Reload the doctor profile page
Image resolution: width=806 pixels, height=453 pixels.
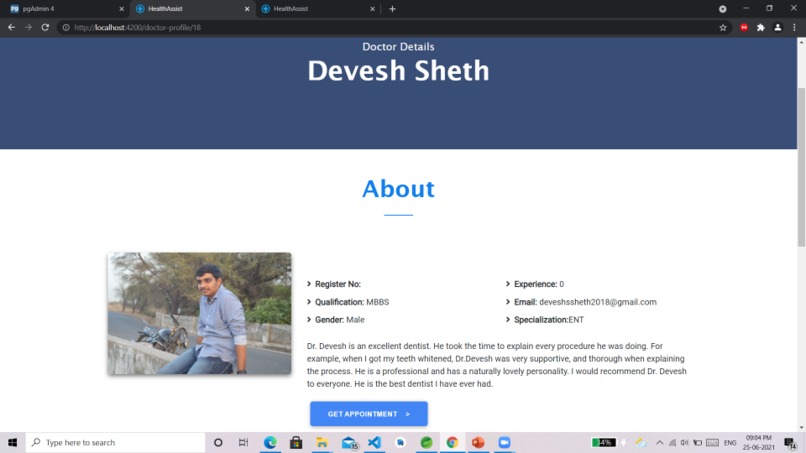(x=45, y=27)
